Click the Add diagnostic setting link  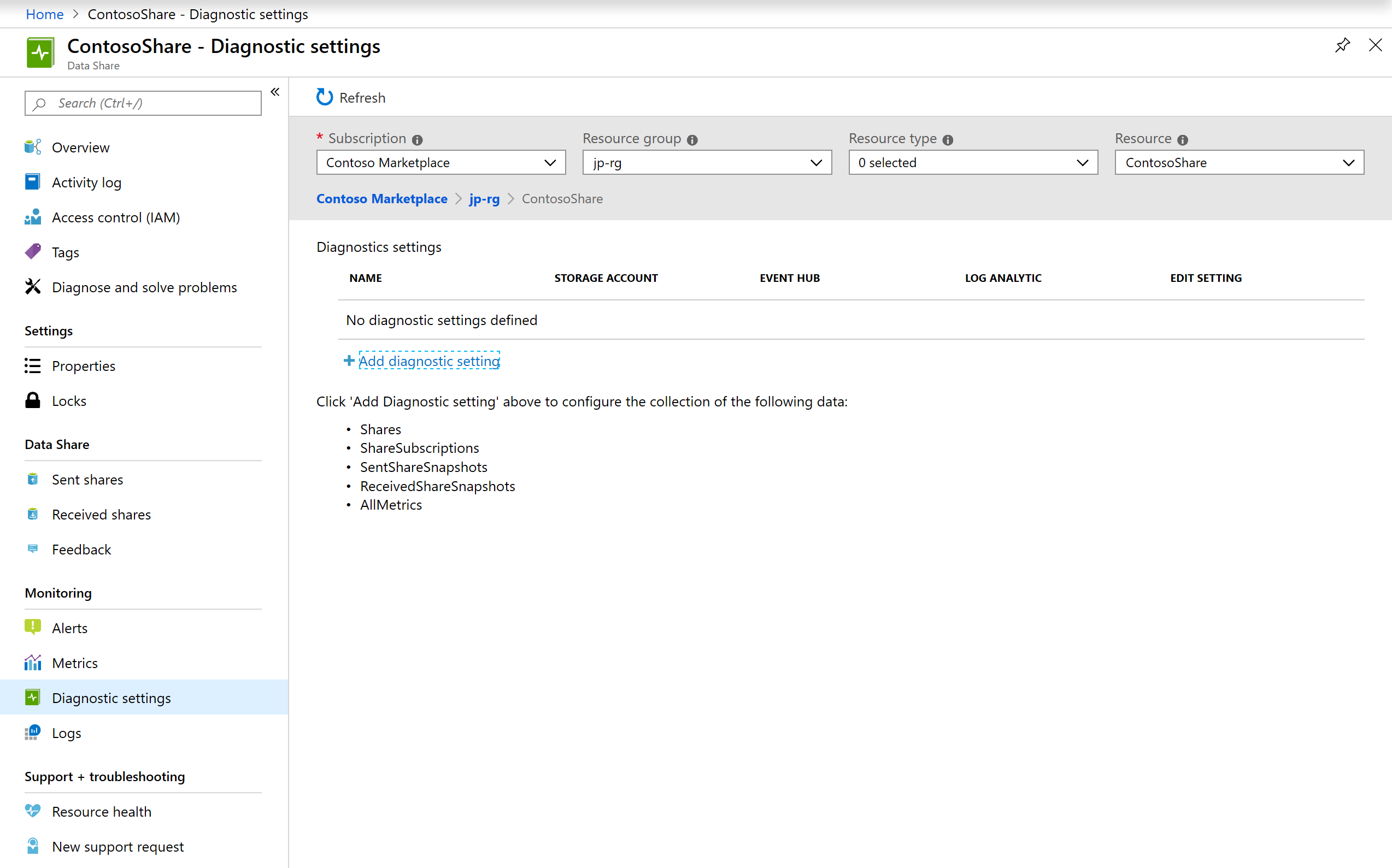click(x=429, y=361)
